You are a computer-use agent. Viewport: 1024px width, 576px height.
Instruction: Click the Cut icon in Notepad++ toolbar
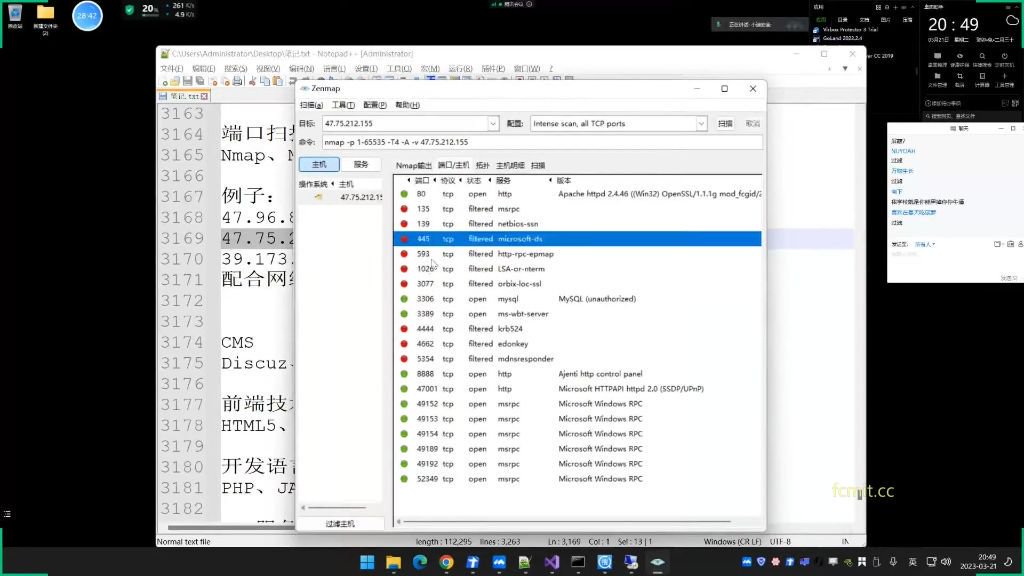click(252, 81)
